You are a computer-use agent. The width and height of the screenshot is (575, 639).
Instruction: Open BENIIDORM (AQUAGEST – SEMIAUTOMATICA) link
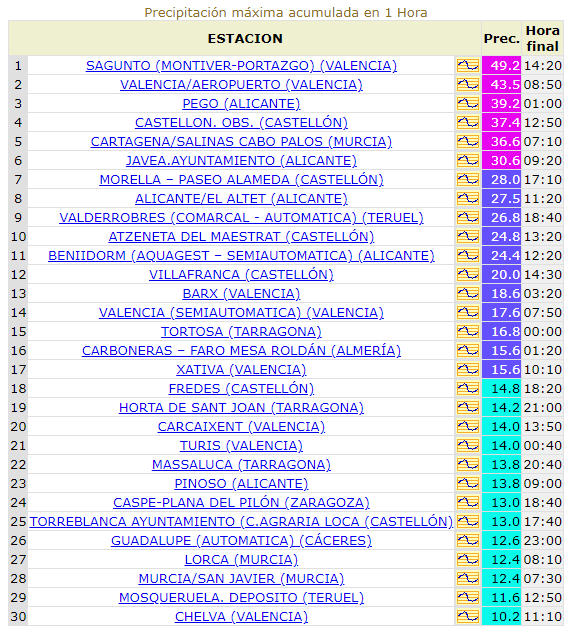(241, 256)
